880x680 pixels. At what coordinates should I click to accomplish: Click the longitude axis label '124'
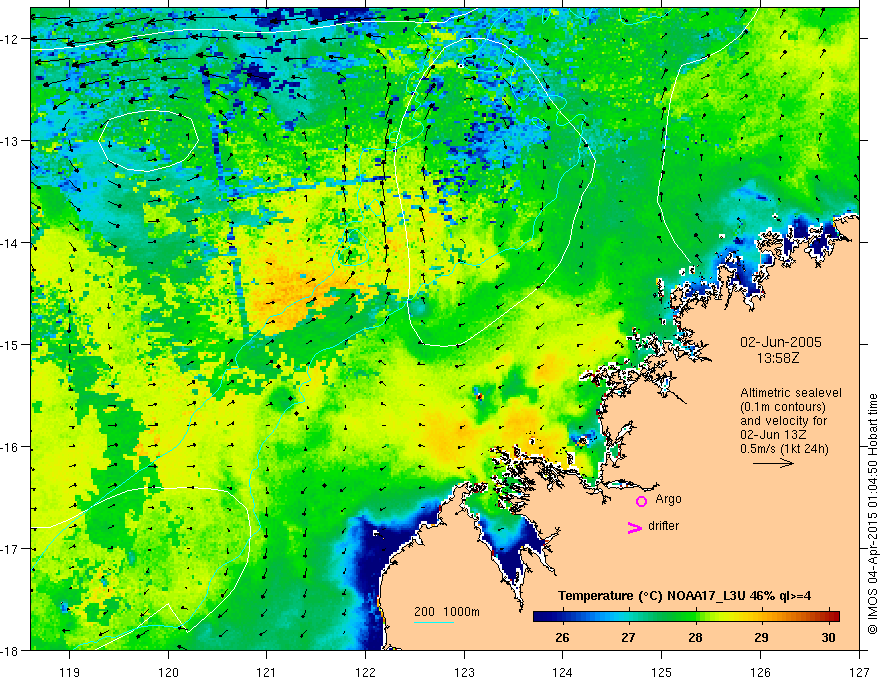(563, 672)
